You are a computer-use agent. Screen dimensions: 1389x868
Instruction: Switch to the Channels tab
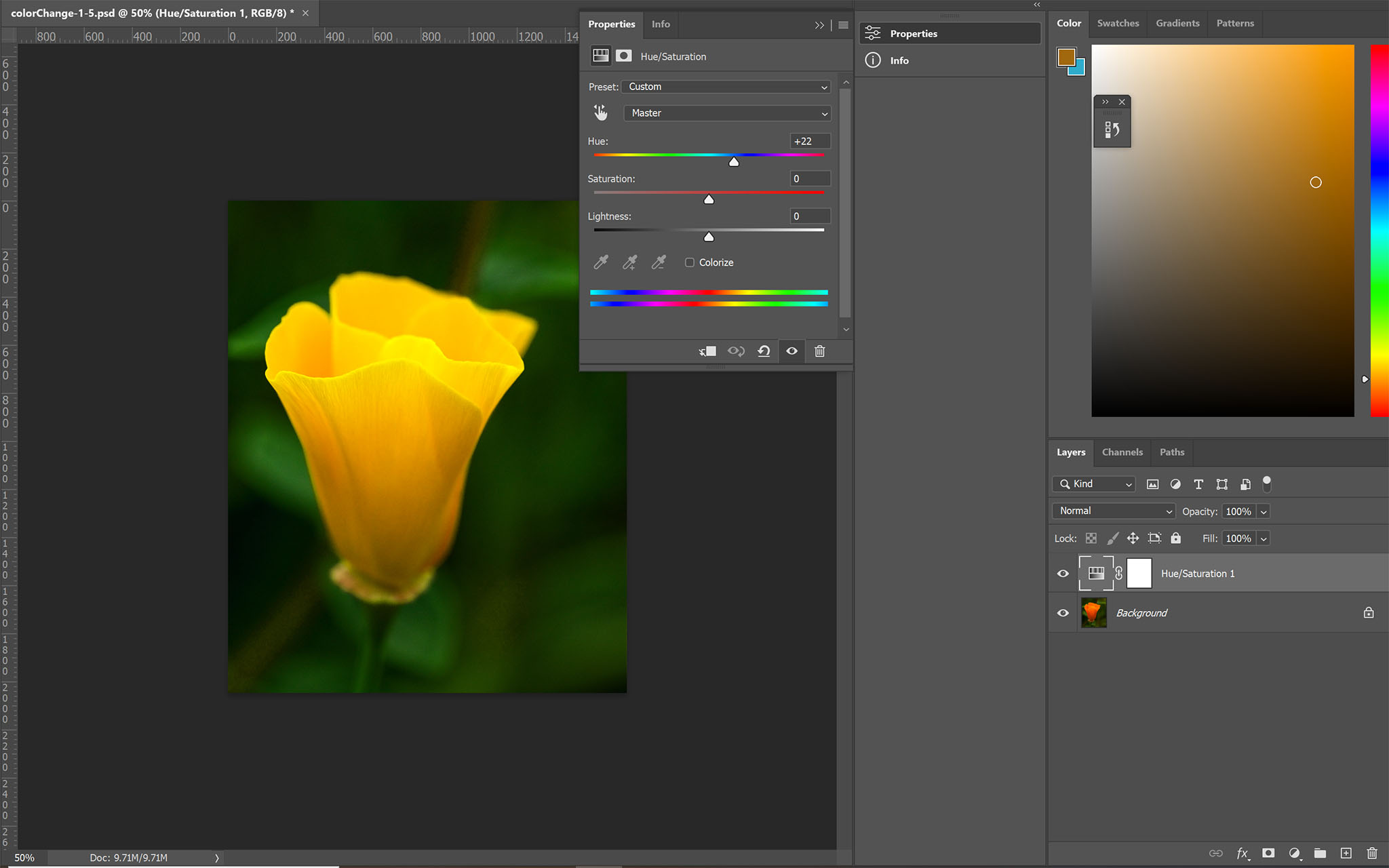(1122, 451)
